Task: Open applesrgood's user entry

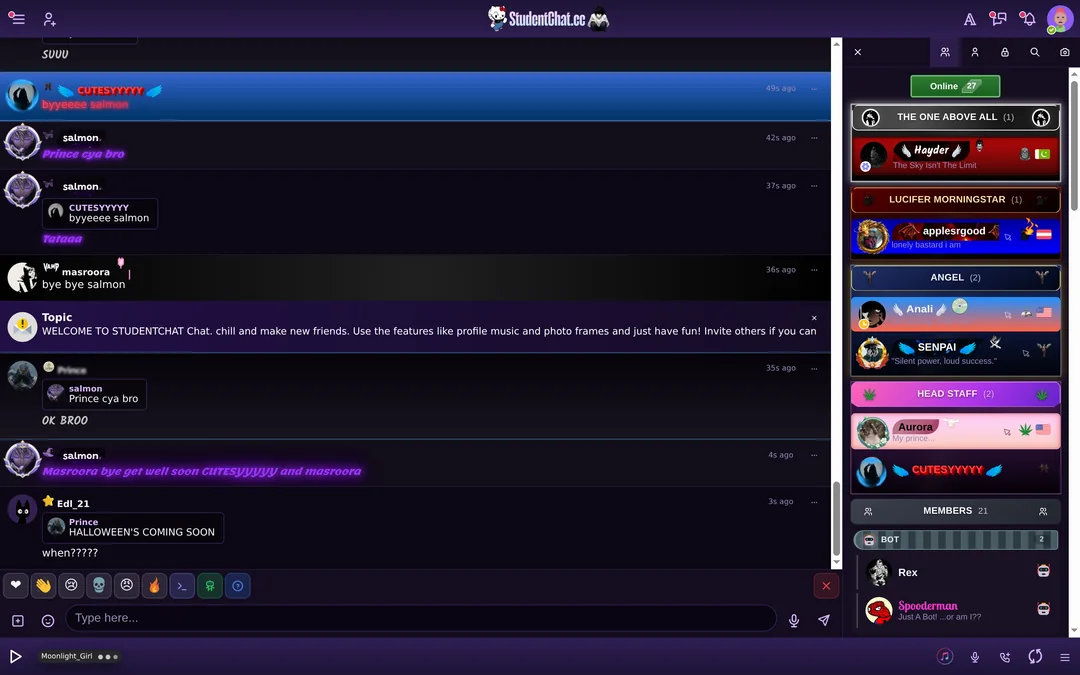Action: 955,236
